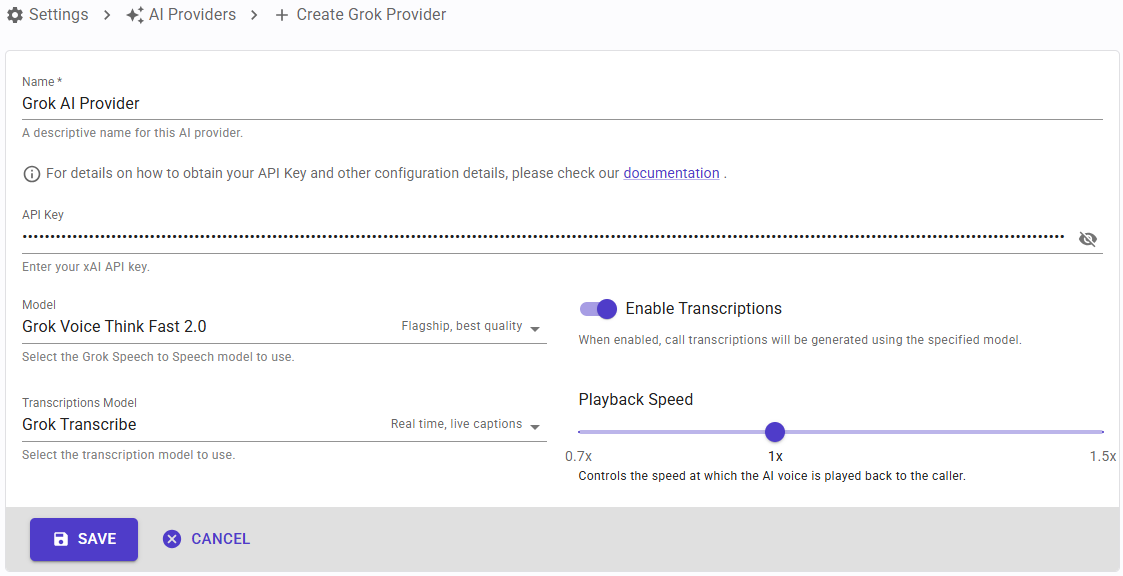Image resolution: width=1123 pixels, height=576 pixels.
Task: Click the AI Providers sparkle icon
Action: [135, 15]
